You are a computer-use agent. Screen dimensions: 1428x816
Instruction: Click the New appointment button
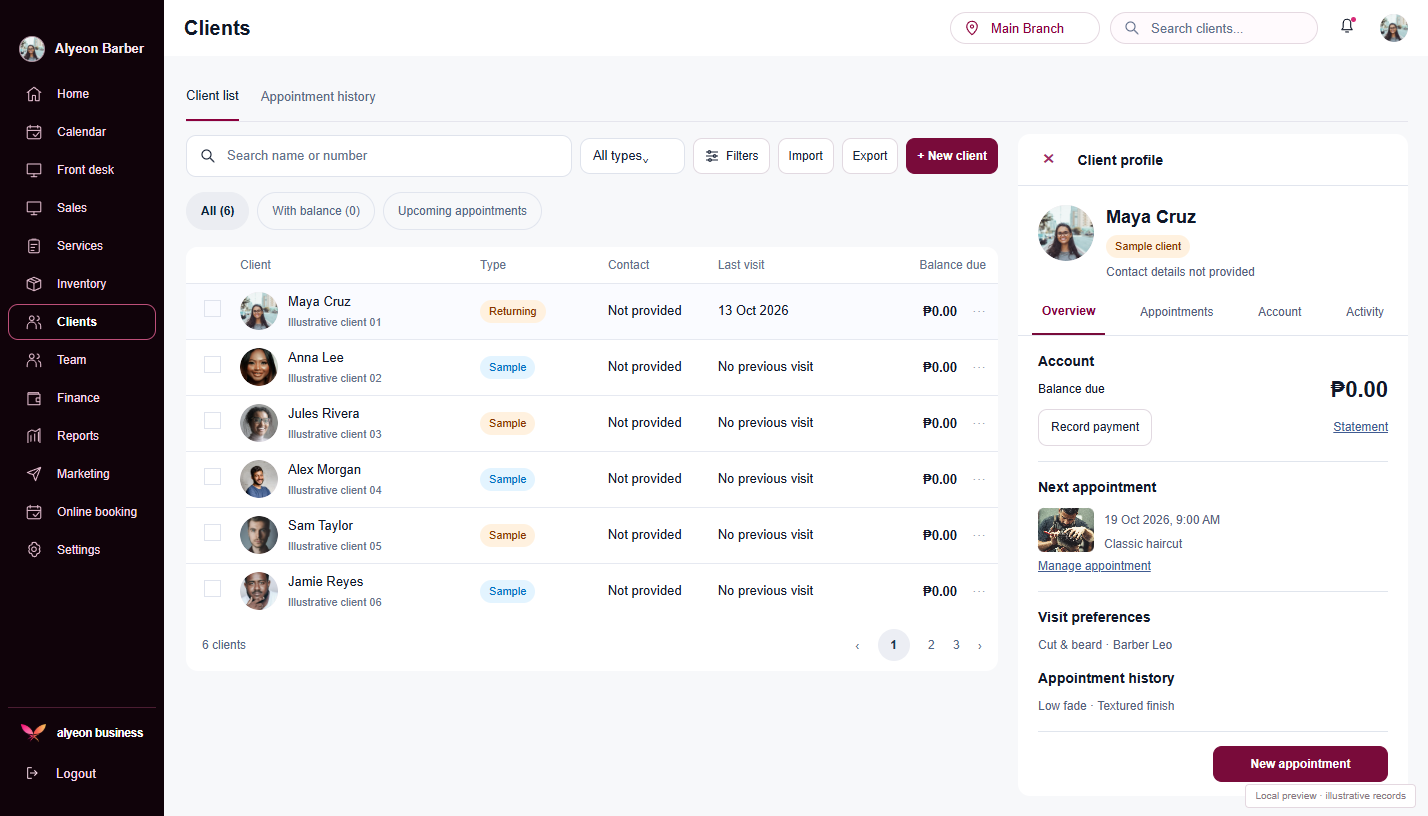pos(1300,764)
